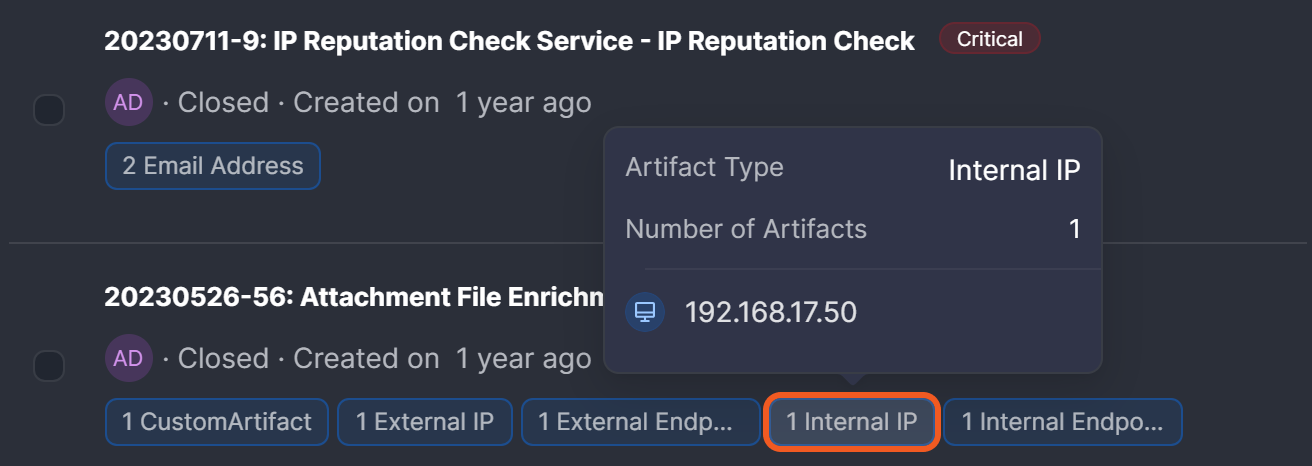Click the 2 Email Address artifact tag
The image size is (1312, 466).
(x=212, y=166)
